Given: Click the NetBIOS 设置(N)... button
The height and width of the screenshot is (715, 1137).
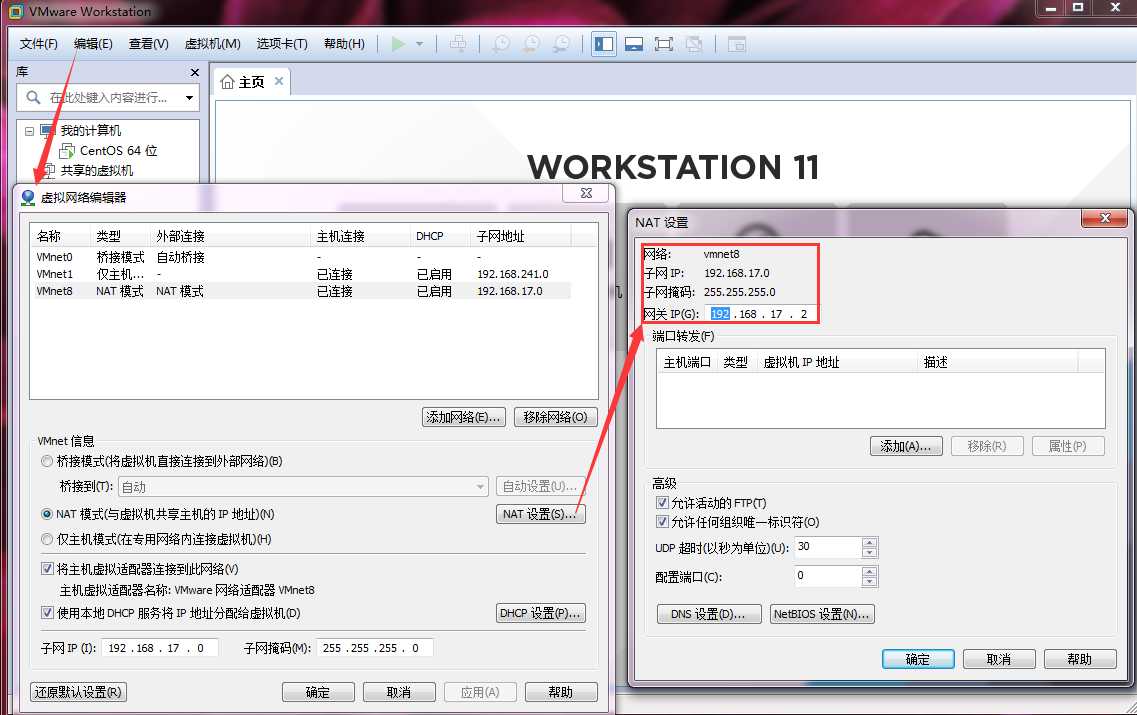Looking at the screenshot, I should click(x=822, y=614).
